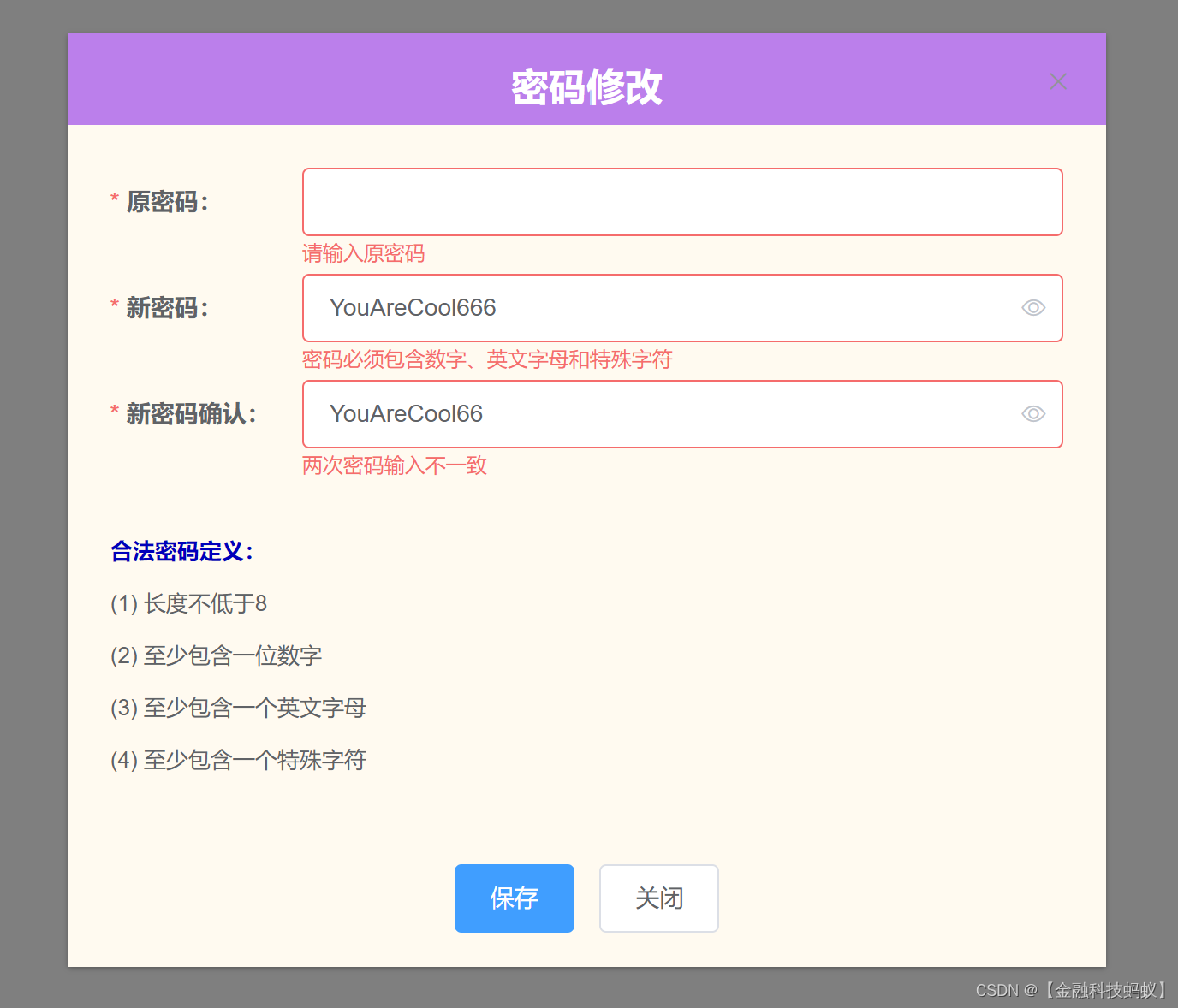Click the 原密码 input field
The height and width of the screenshot is (1008, 1178).
[682, 202]
